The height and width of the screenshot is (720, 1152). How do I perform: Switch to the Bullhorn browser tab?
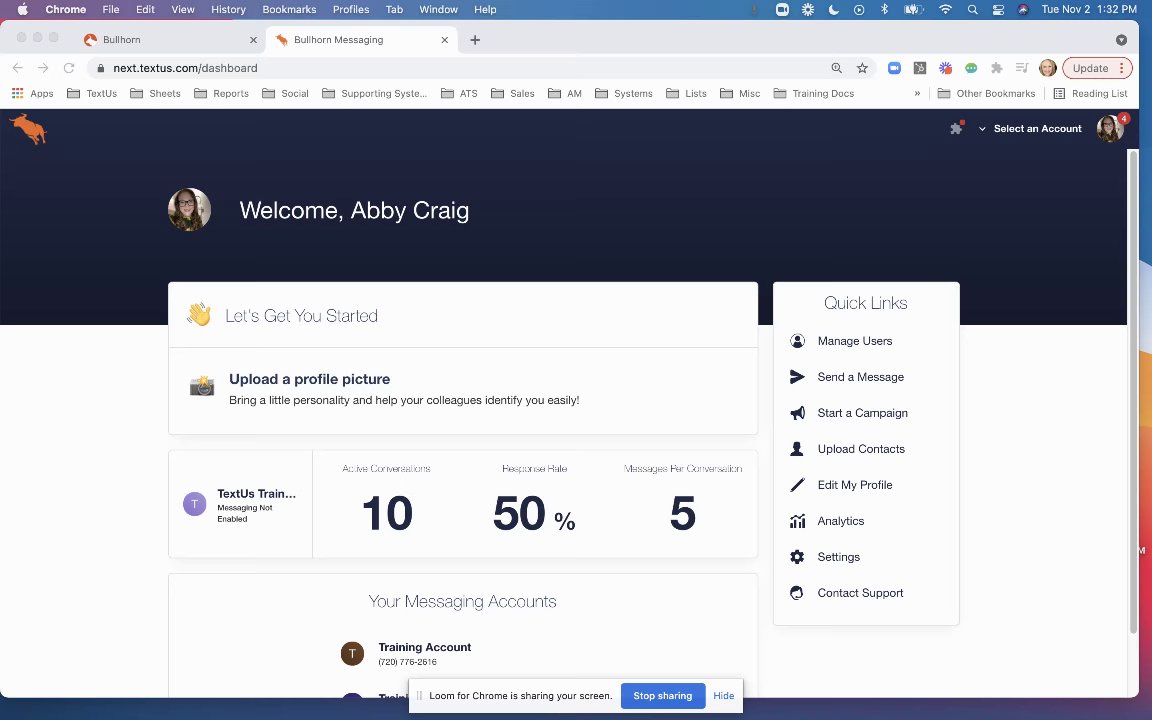[171, 40]
